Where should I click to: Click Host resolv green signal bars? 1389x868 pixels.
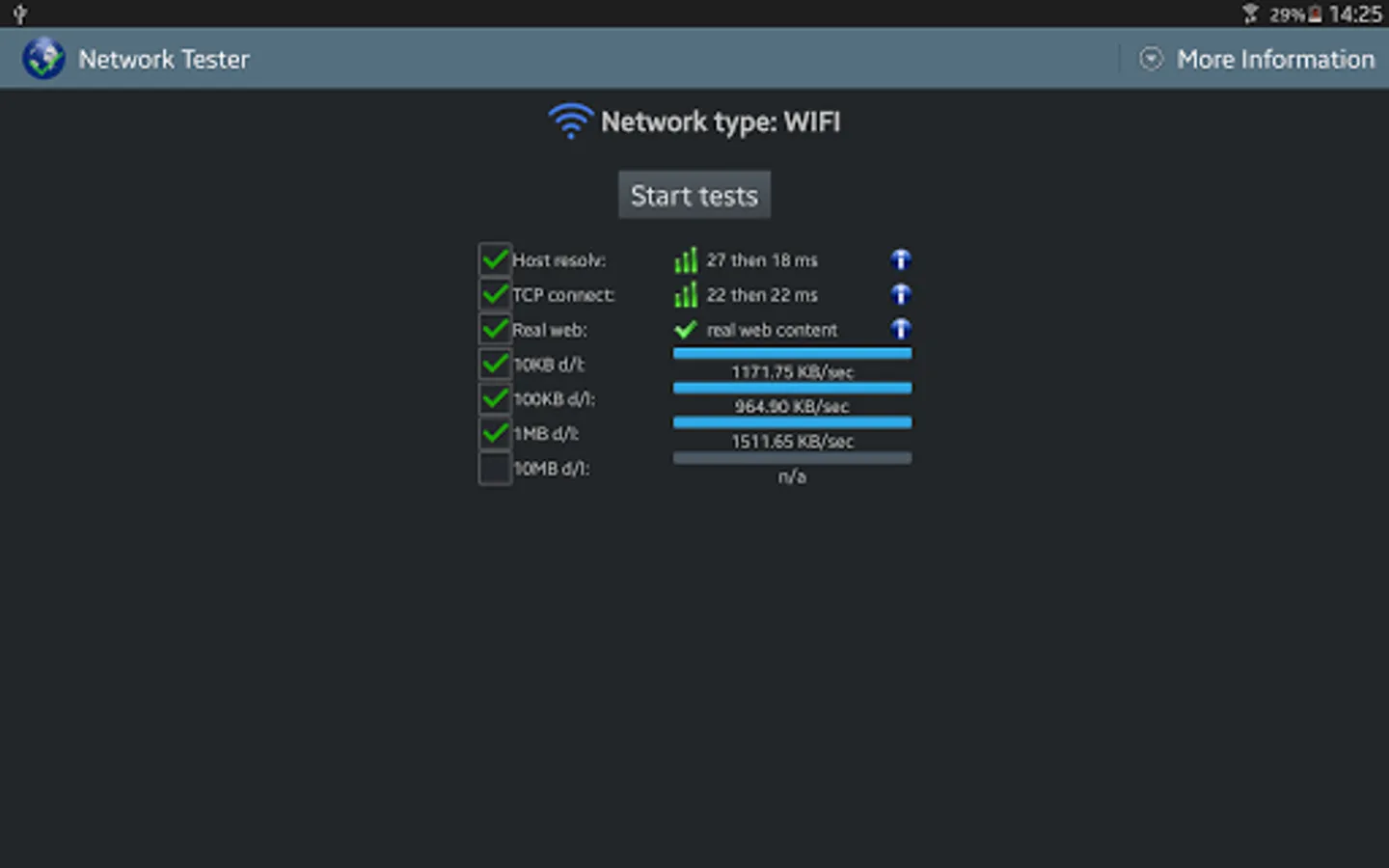pos(686,259)
